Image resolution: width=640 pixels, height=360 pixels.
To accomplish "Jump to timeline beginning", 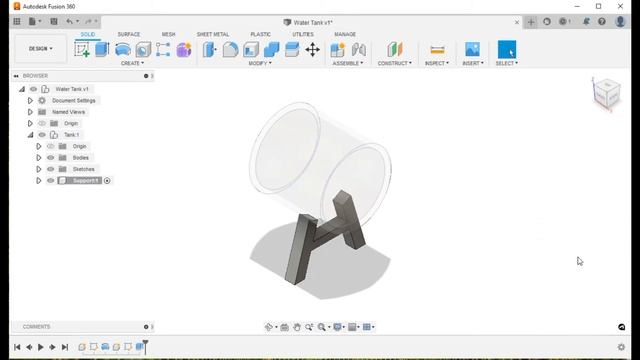I will point(17,347).
